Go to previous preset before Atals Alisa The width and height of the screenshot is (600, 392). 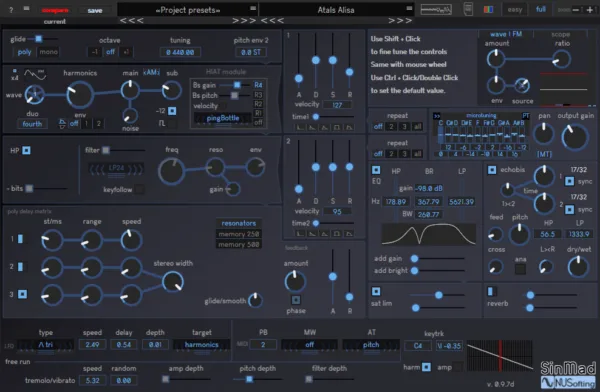[x=272, y=21]
